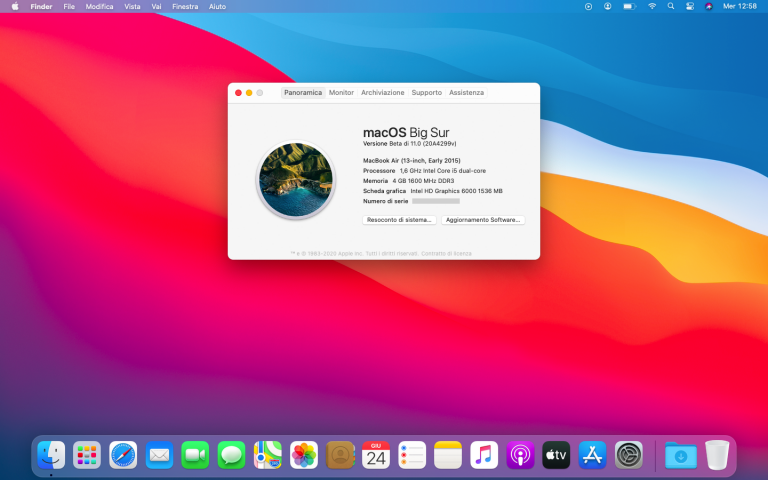Open Control Center in menu bar
The height and width of the screenshot is (480, 768).
pyautogui.click(x=690, y=6)
